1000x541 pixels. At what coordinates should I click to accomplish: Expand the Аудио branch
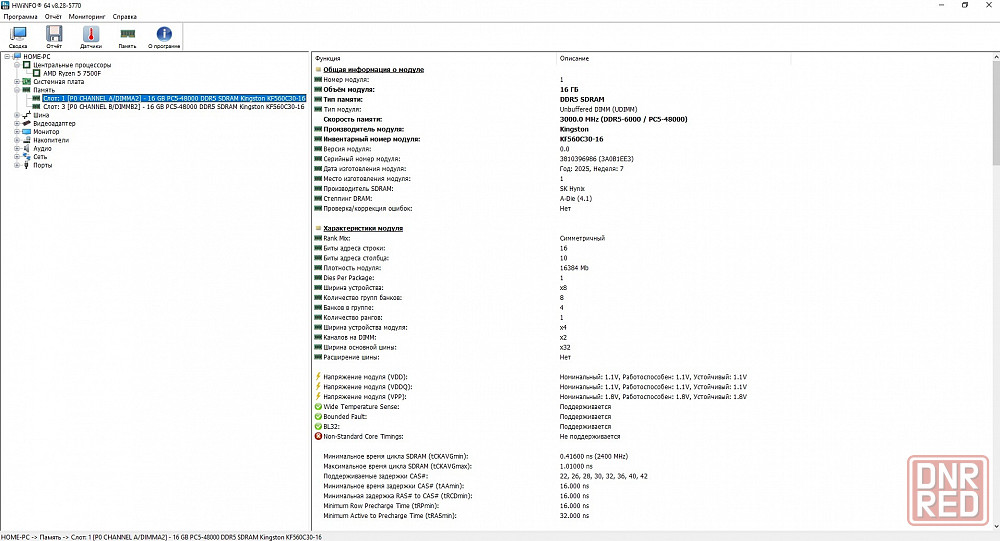click(17, 148)
